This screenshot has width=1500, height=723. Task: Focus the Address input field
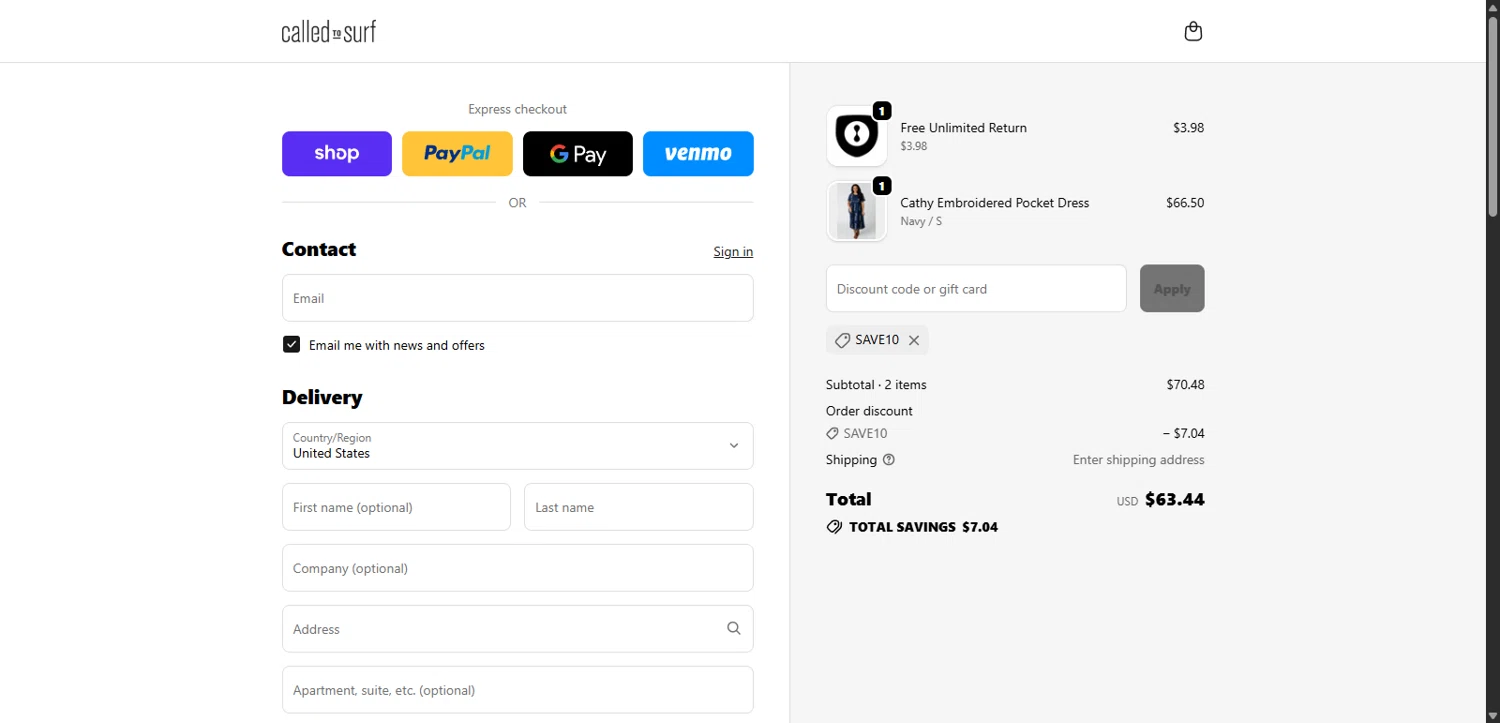click(517, 629)
